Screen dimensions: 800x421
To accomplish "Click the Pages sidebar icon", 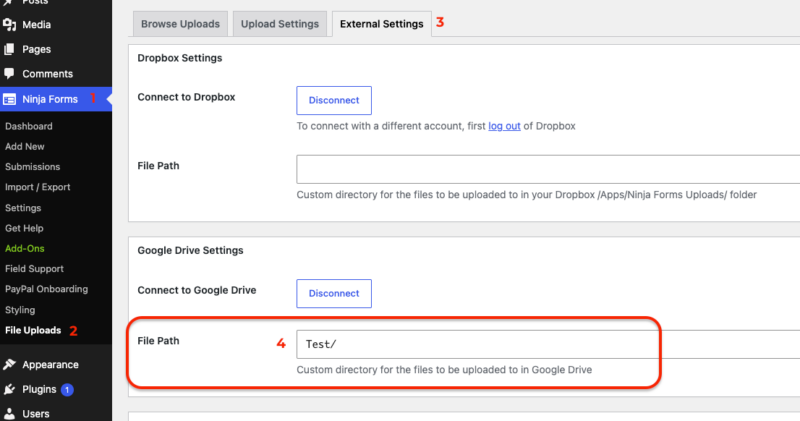I will tap(9, 49).
